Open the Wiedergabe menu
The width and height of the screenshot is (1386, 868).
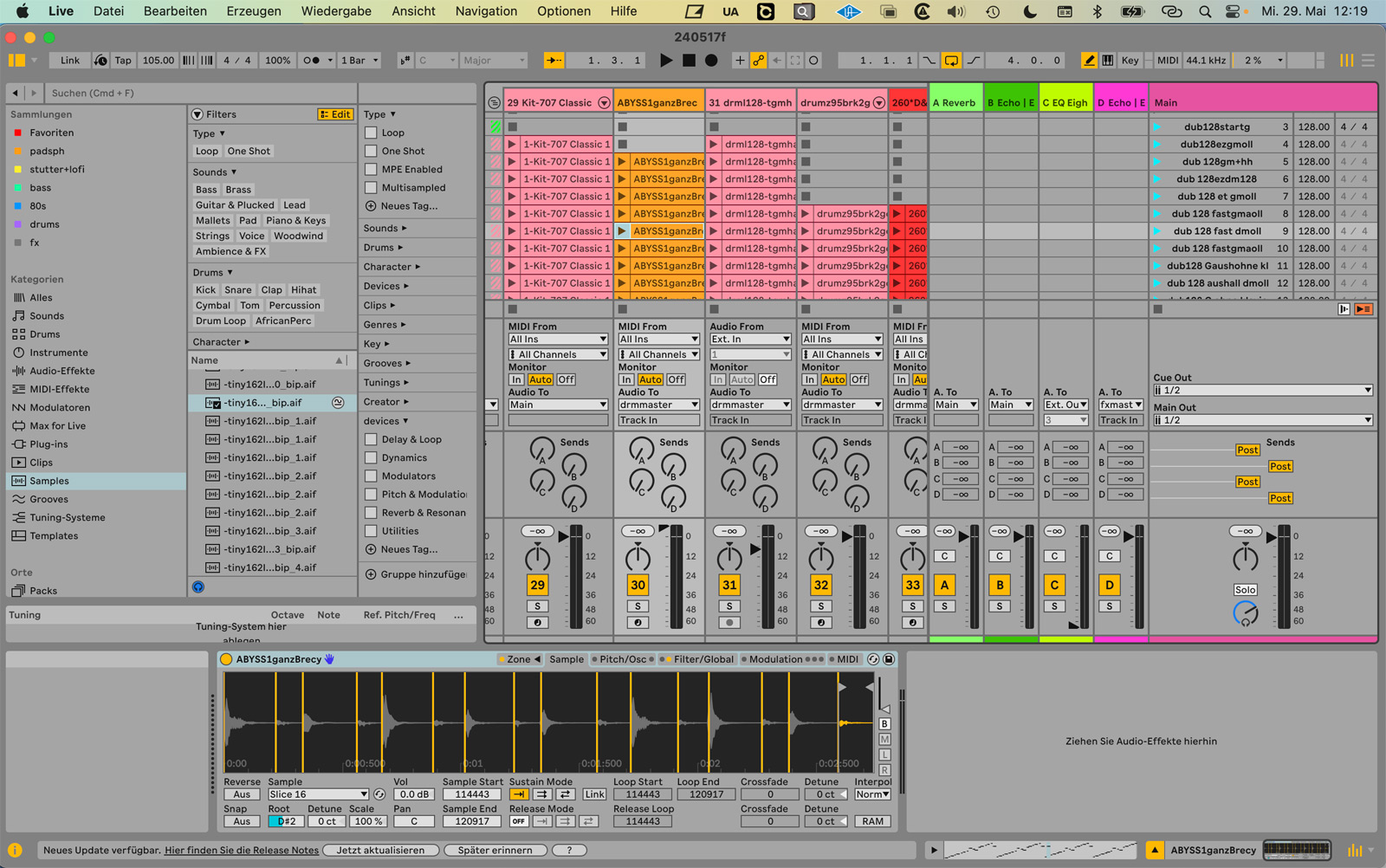[x=335, y=11]
